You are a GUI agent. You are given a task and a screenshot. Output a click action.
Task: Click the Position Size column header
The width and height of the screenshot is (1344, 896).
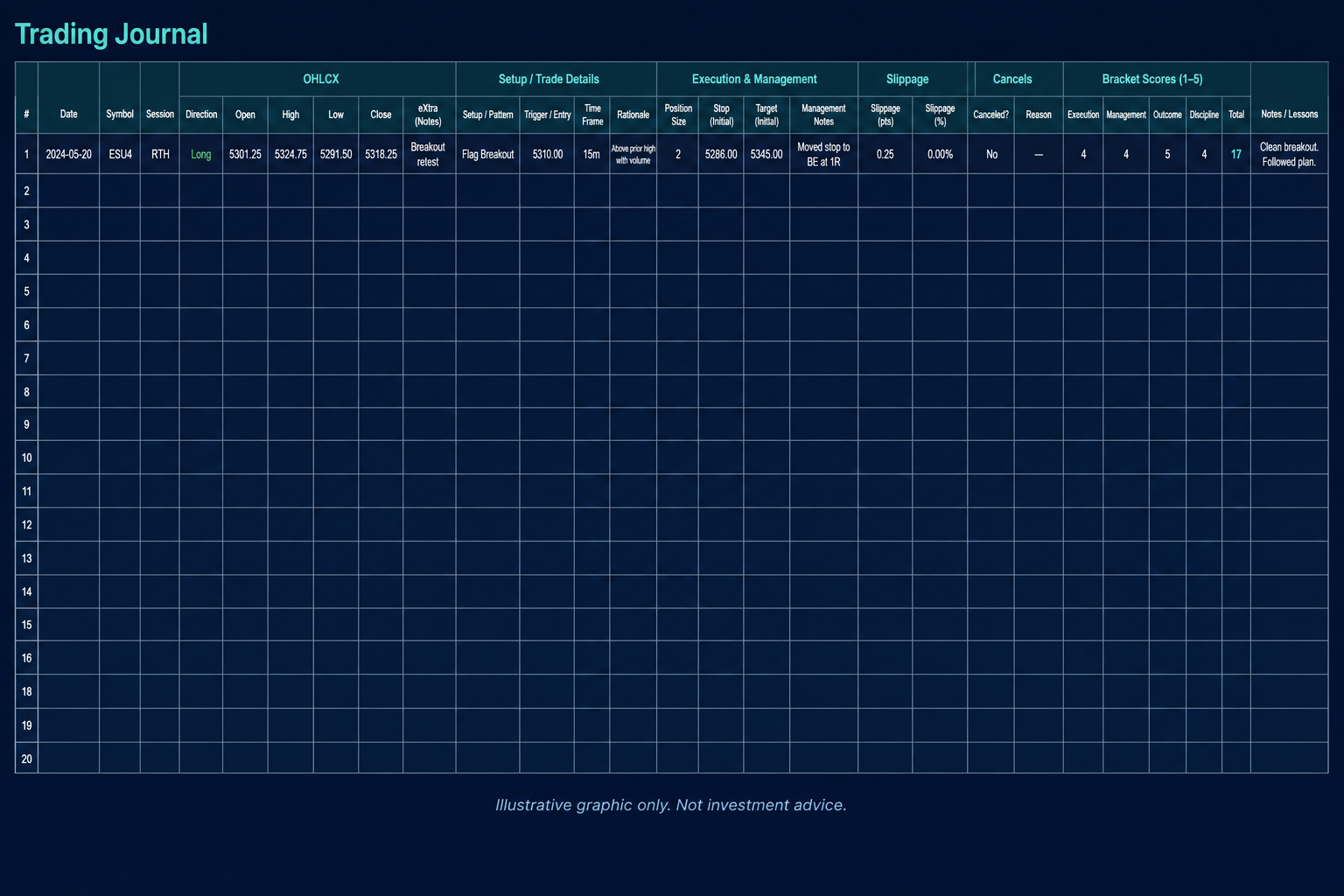coord(678,115)
